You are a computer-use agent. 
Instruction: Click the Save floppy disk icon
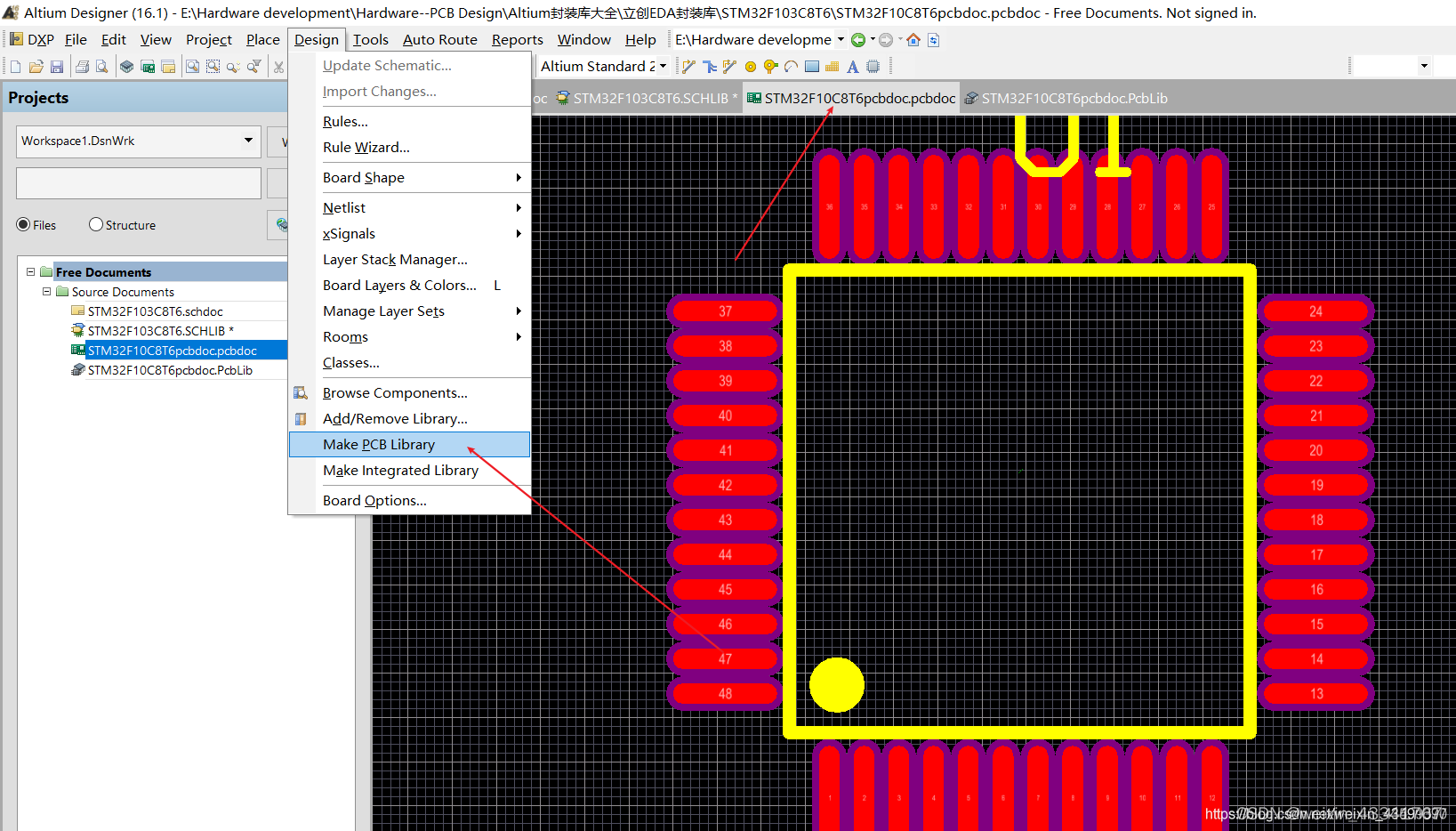click(x=57, y=67)
